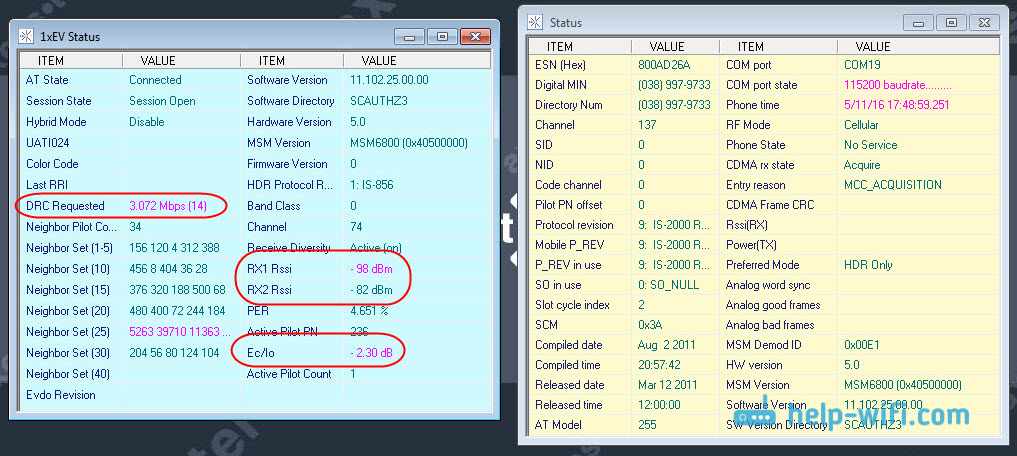Click the rightmost VALUE header in Status window
This screenshot has width=1017, height=456.
pos(872,46)
